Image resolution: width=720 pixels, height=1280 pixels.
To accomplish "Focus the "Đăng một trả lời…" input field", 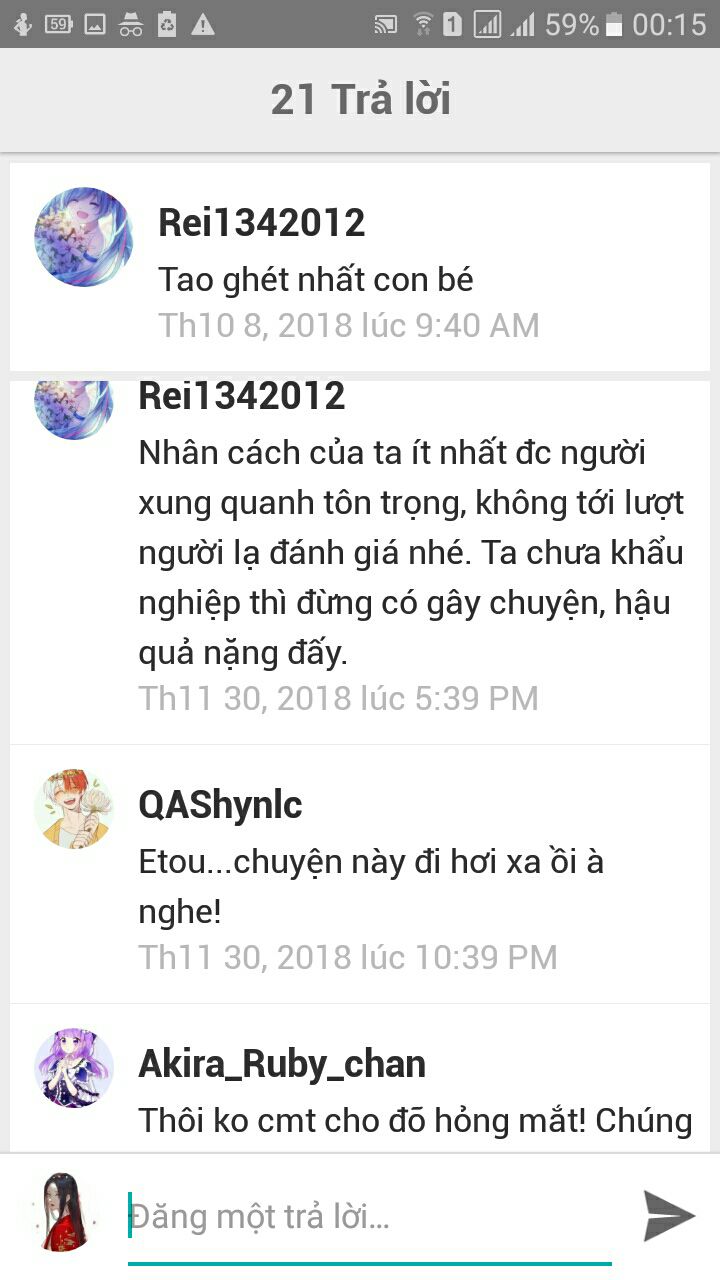I will (370, 1218).
